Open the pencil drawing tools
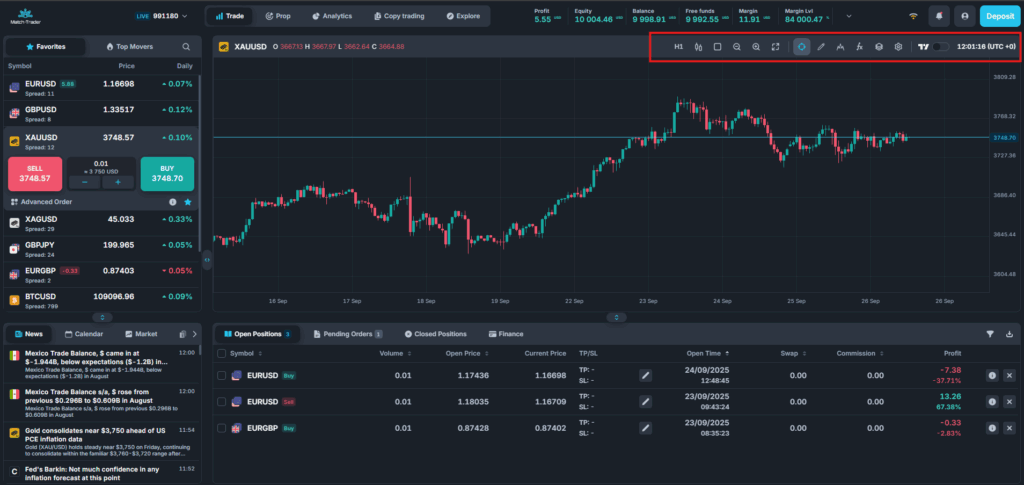This screenshot has width=1024, height=485. click(821, 47)
